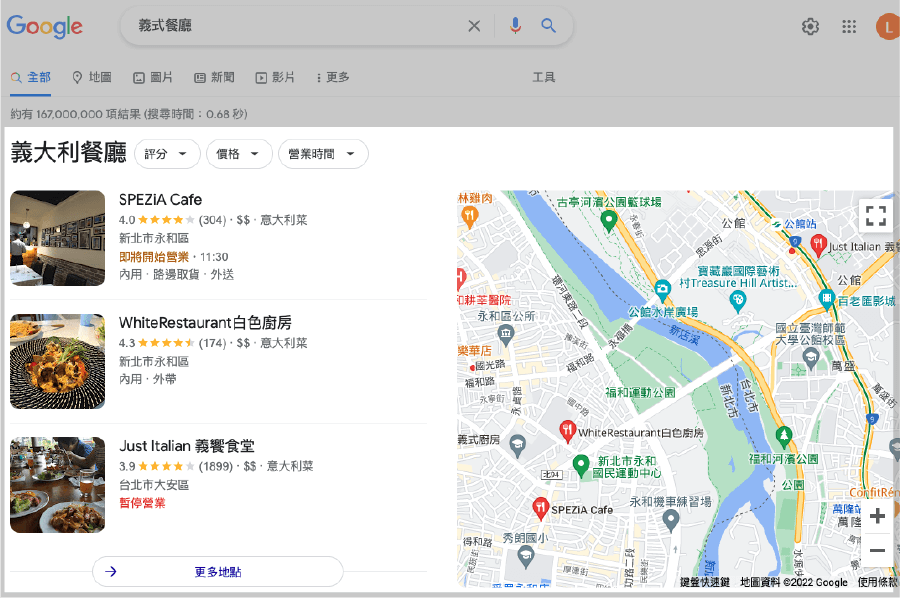Screen dimensions: 900x598
Task: Click 地圖資料 ©2022 Google text
Action: pyautogui.click(x=794, y=582)
